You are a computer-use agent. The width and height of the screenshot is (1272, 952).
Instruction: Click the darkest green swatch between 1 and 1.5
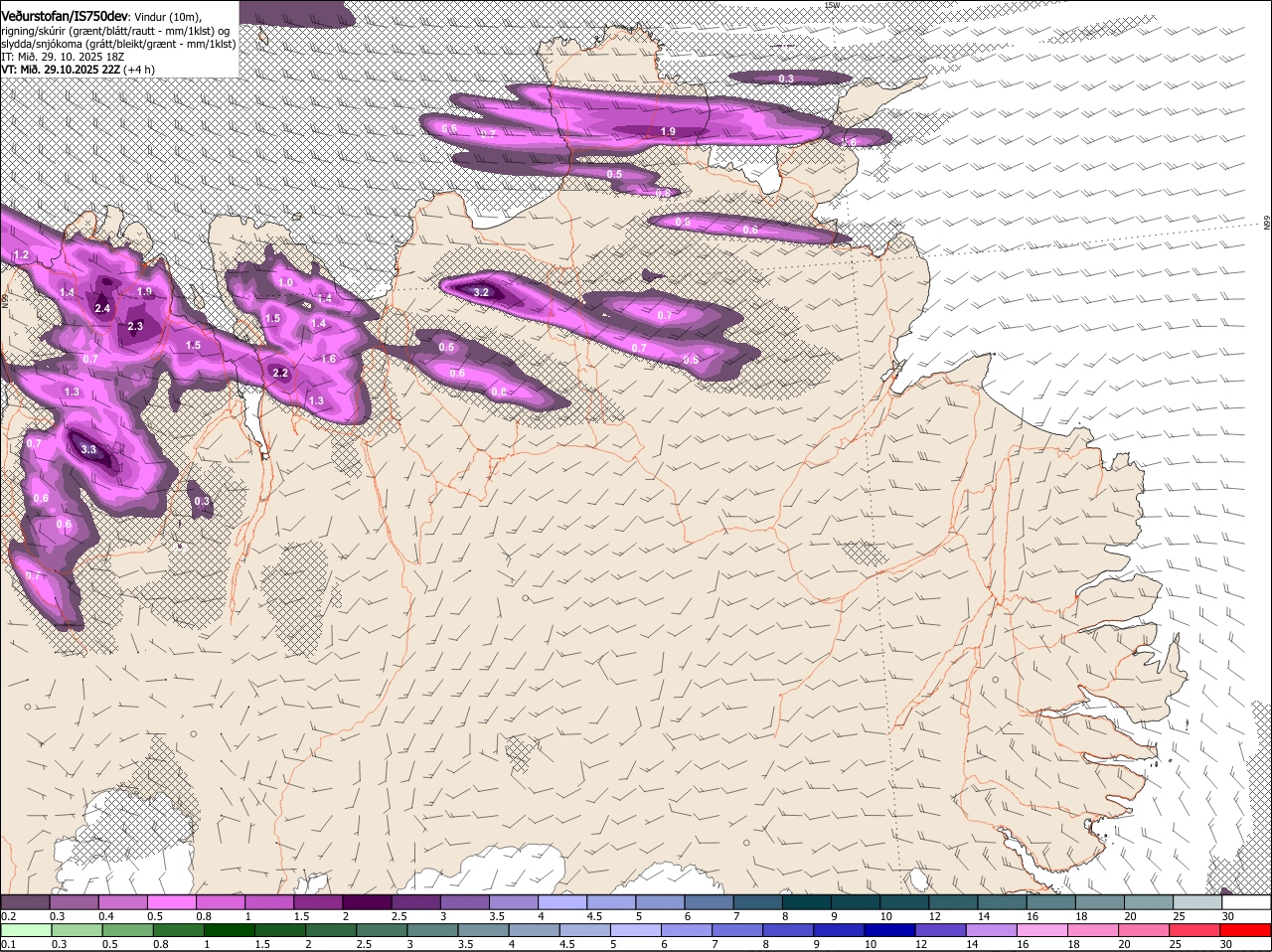click(x=230, y=930)
